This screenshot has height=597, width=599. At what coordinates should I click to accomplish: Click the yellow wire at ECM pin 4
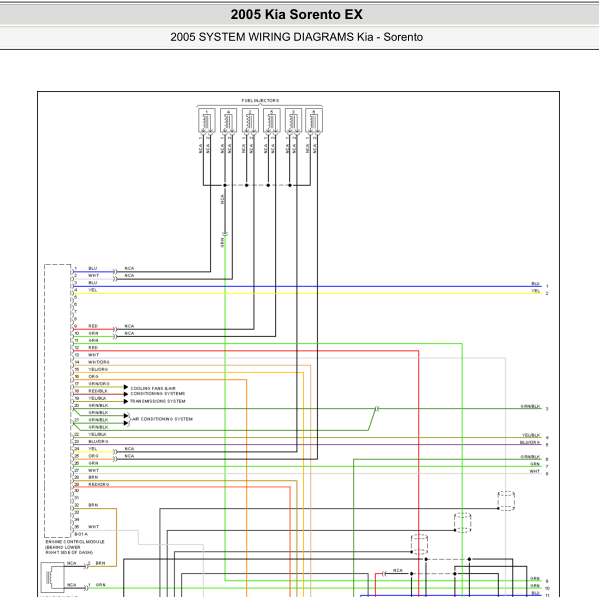(307, 293)
